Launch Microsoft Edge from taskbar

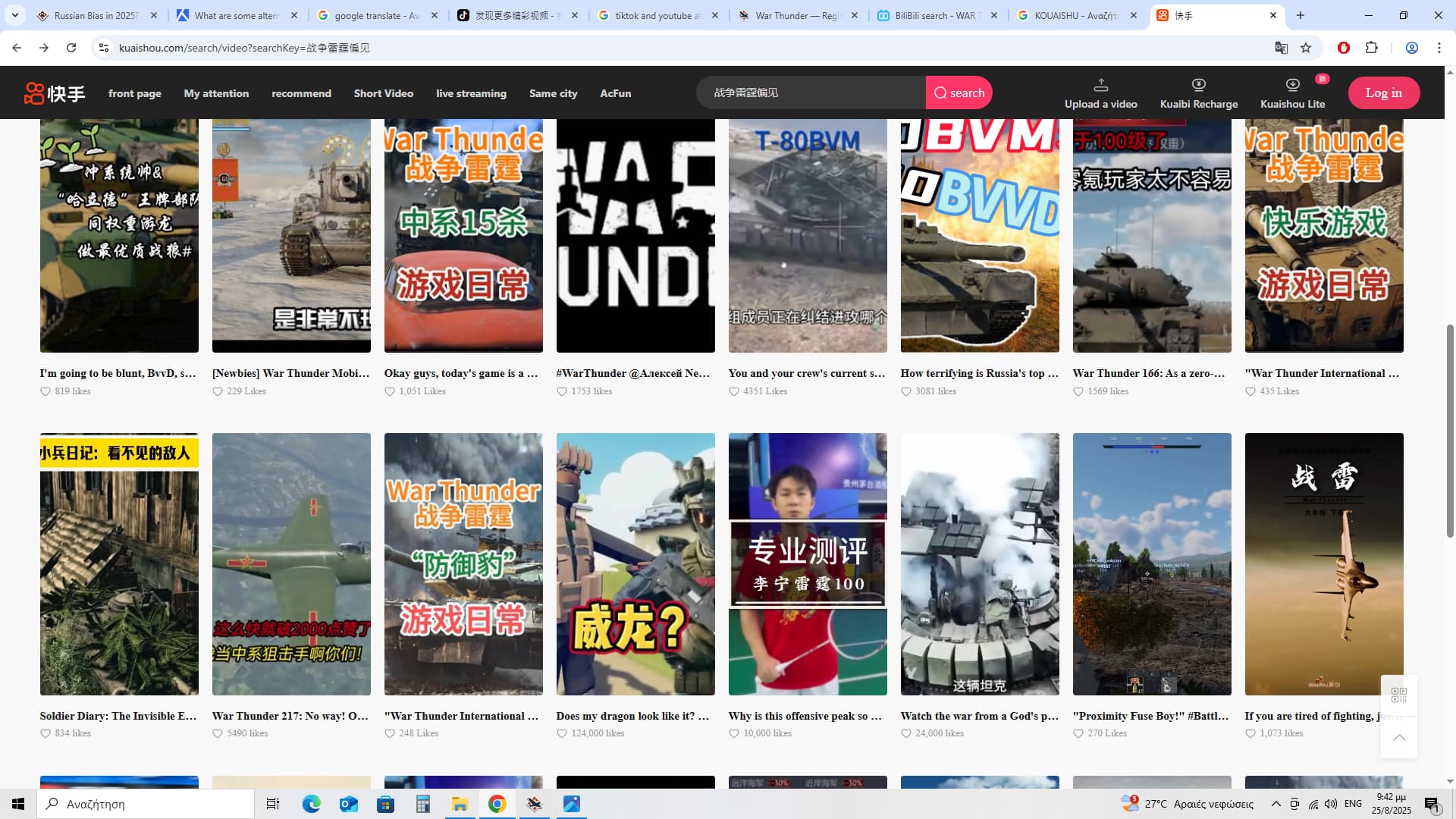(311, 804)
